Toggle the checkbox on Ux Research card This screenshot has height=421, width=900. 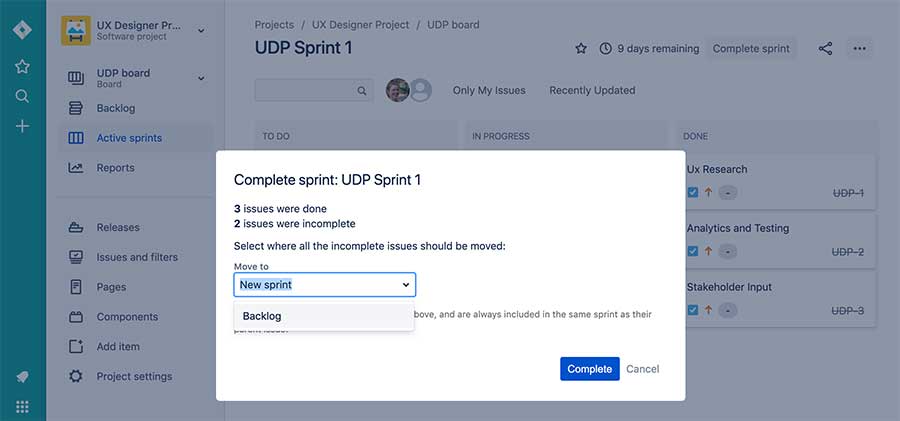(x=693, y=193)
